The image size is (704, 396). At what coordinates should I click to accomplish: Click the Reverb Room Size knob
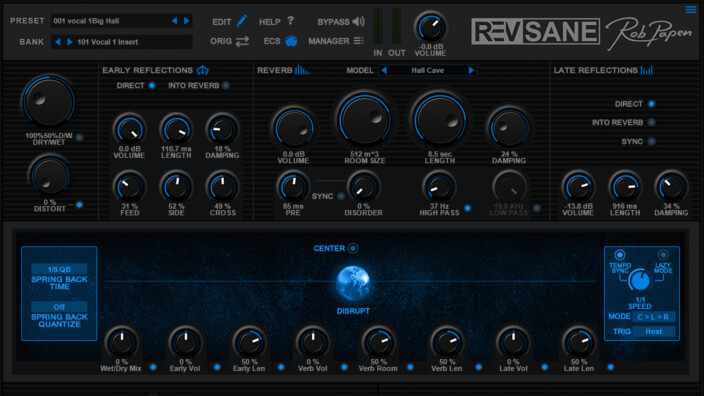pyautogui.click(x=365, y=120)
